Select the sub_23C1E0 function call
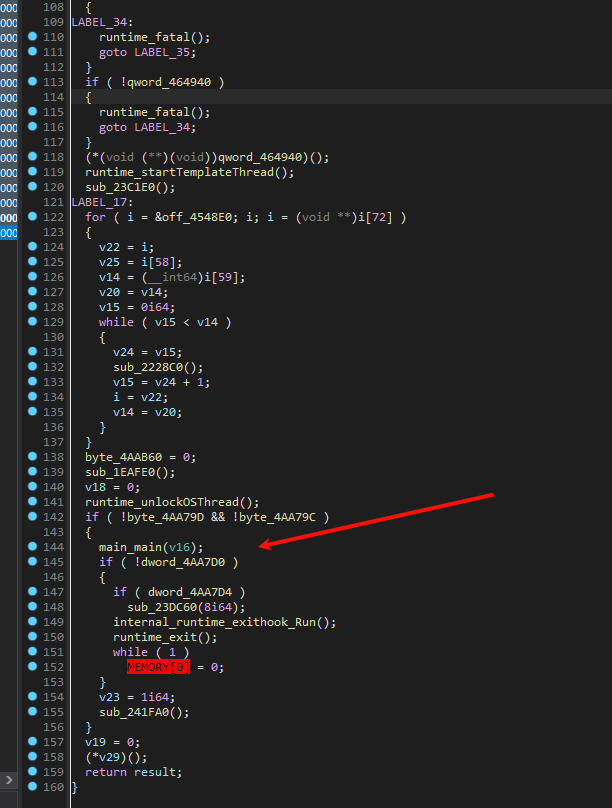Screen dimensions: 612x808 pos(120,187)
